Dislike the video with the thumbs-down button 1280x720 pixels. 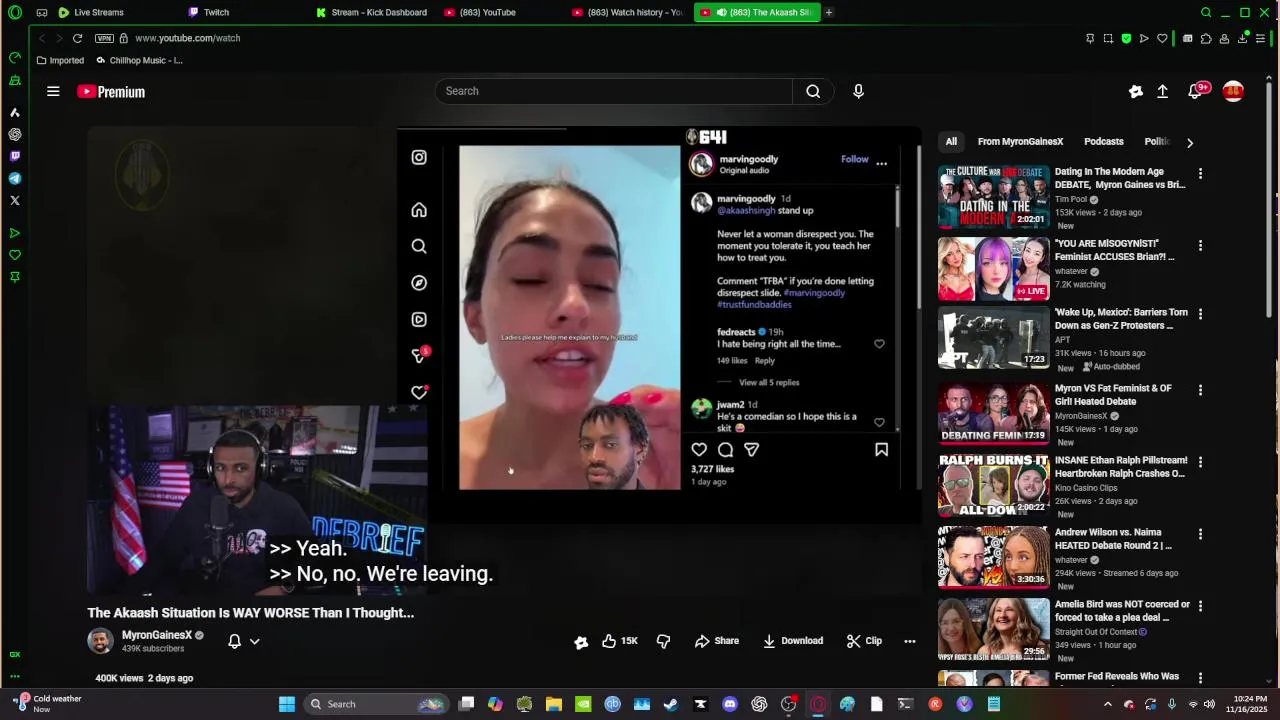(x=663, y=641)
